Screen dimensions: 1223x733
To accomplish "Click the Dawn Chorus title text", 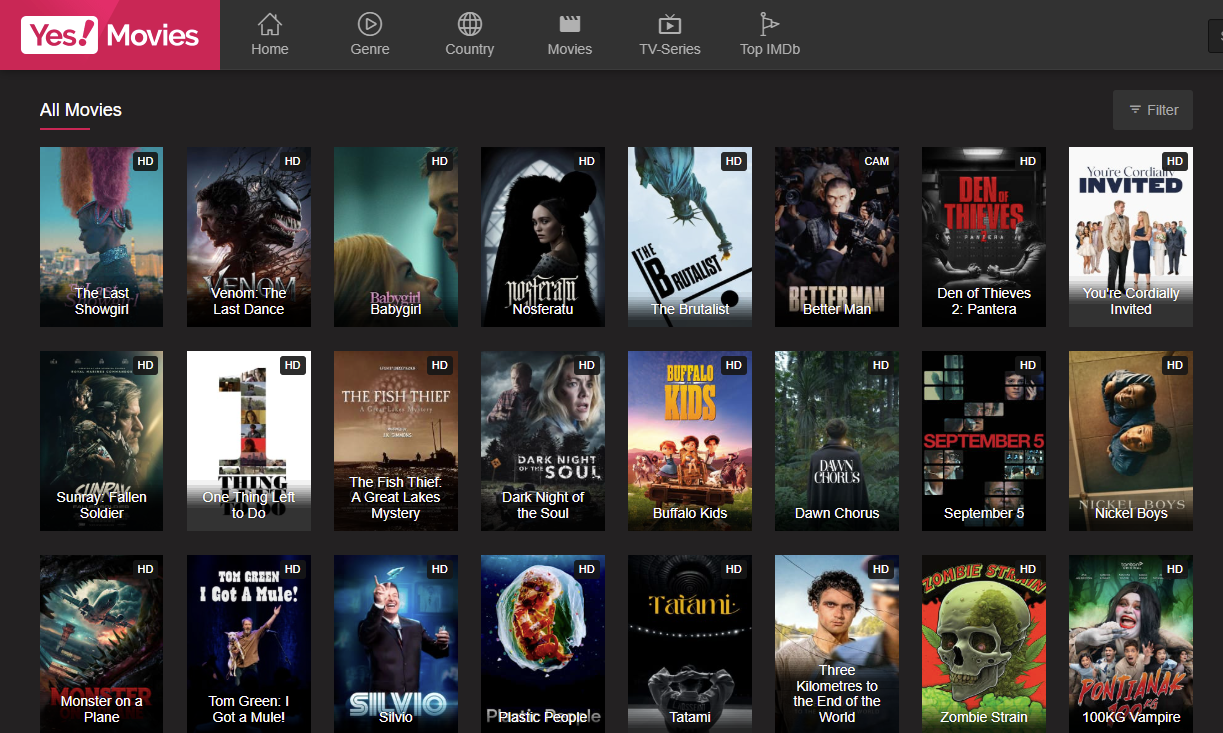I will pos(837,513).
